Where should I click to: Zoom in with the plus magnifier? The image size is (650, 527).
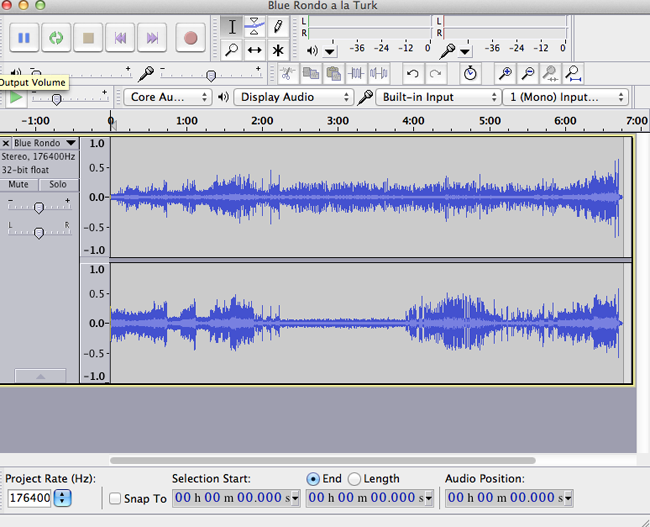[x=505, y=73]
